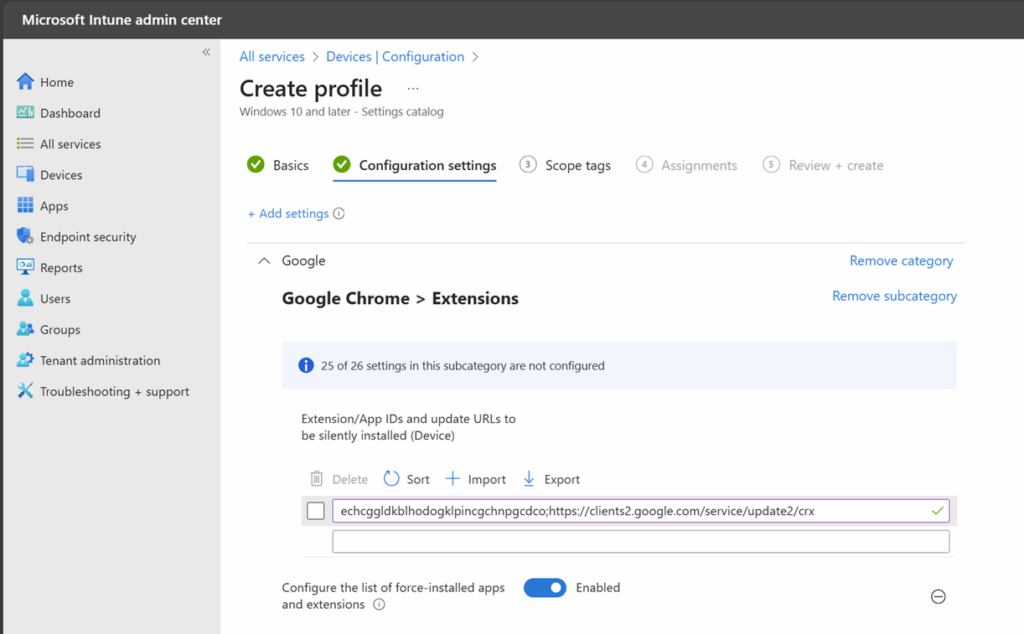The image size is (1024, 634).
Task: Open the Endpoint security shield icon
Action: point(25,236)
